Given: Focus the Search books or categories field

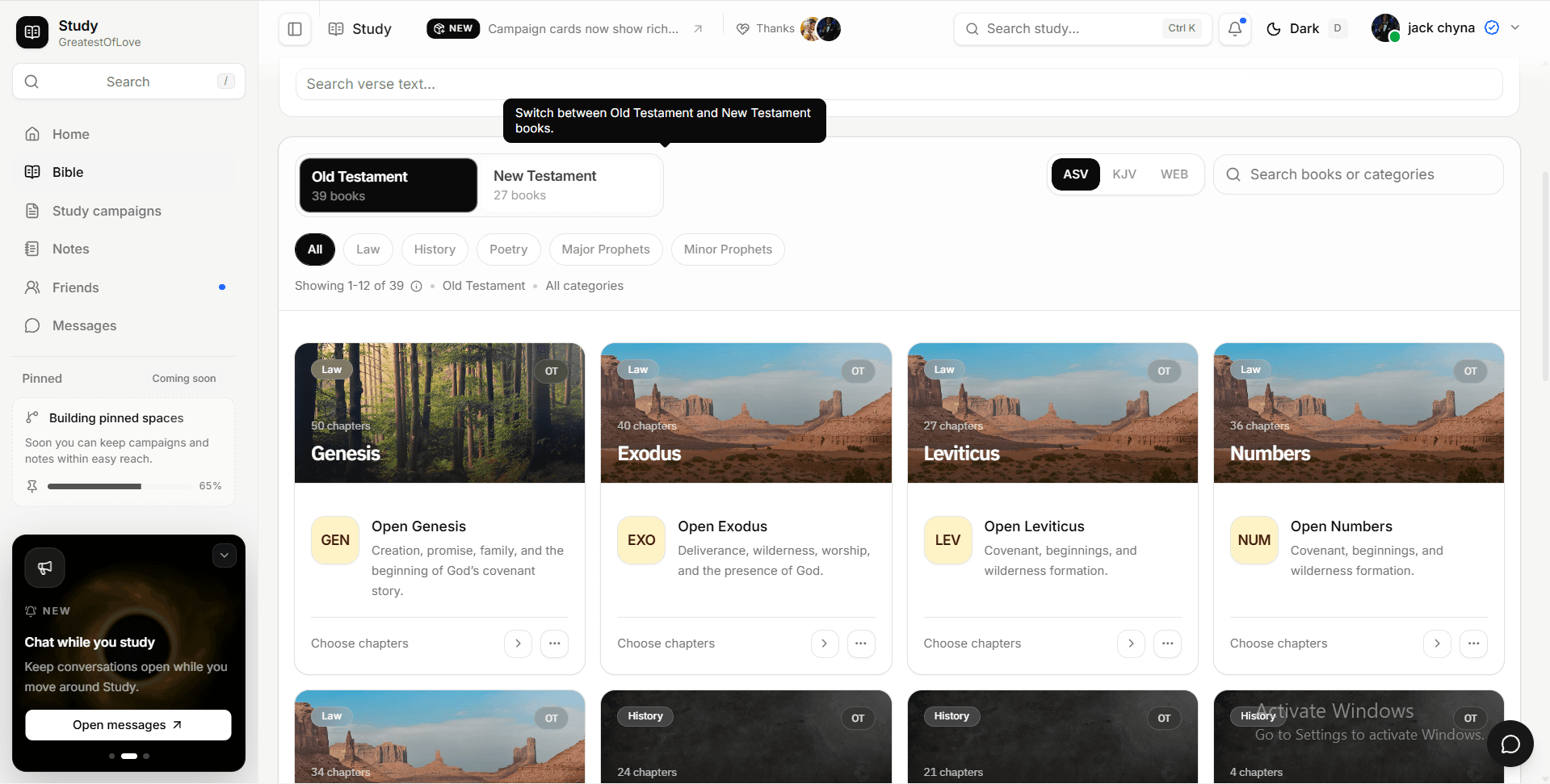Looking at the screenshot, I should (1359, 174).
